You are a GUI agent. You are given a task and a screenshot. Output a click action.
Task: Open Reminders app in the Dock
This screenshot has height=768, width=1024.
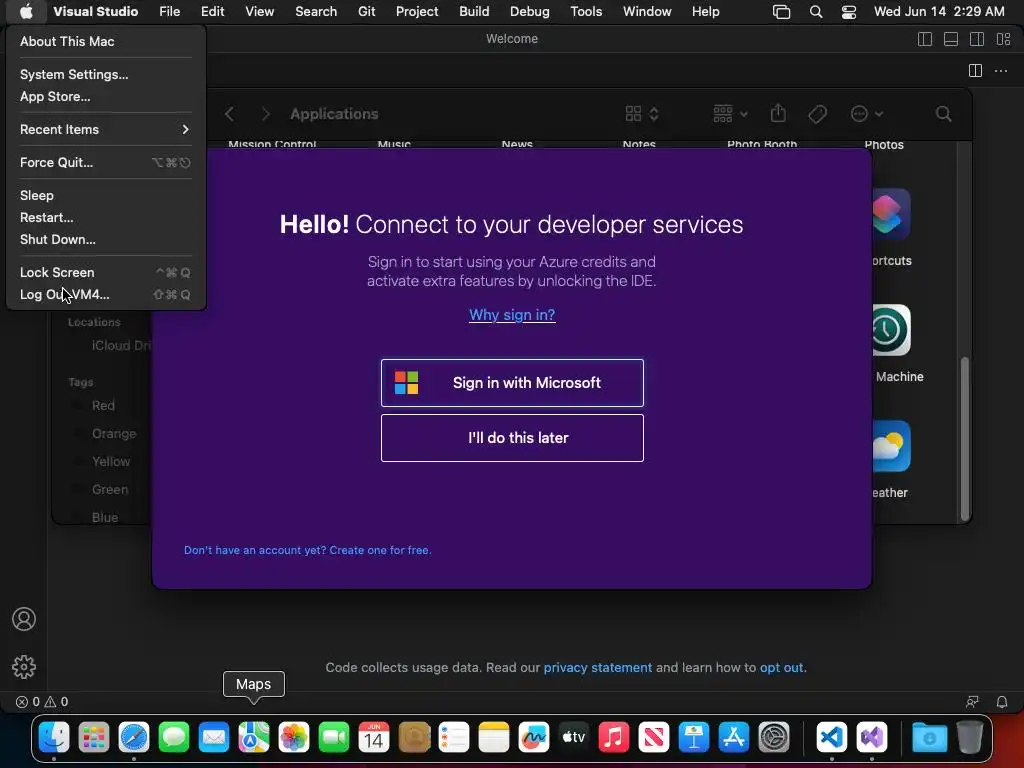pyautogui.click(x=454, y=738)
